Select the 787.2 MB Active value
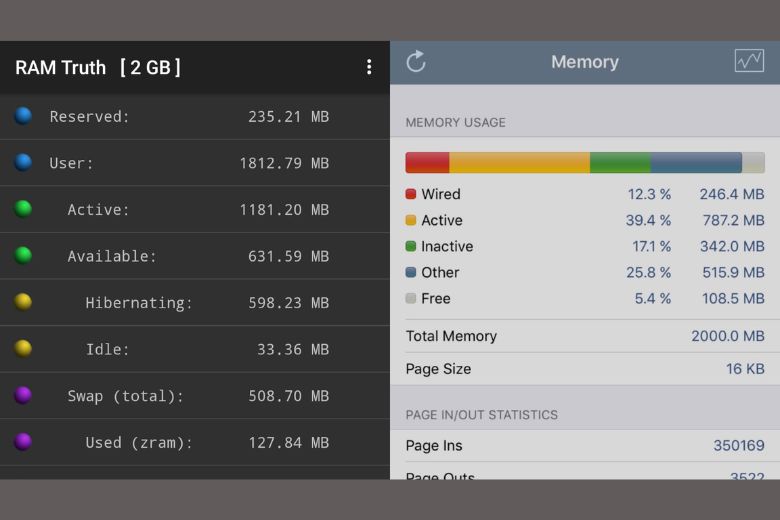 (x=733, y=220)
